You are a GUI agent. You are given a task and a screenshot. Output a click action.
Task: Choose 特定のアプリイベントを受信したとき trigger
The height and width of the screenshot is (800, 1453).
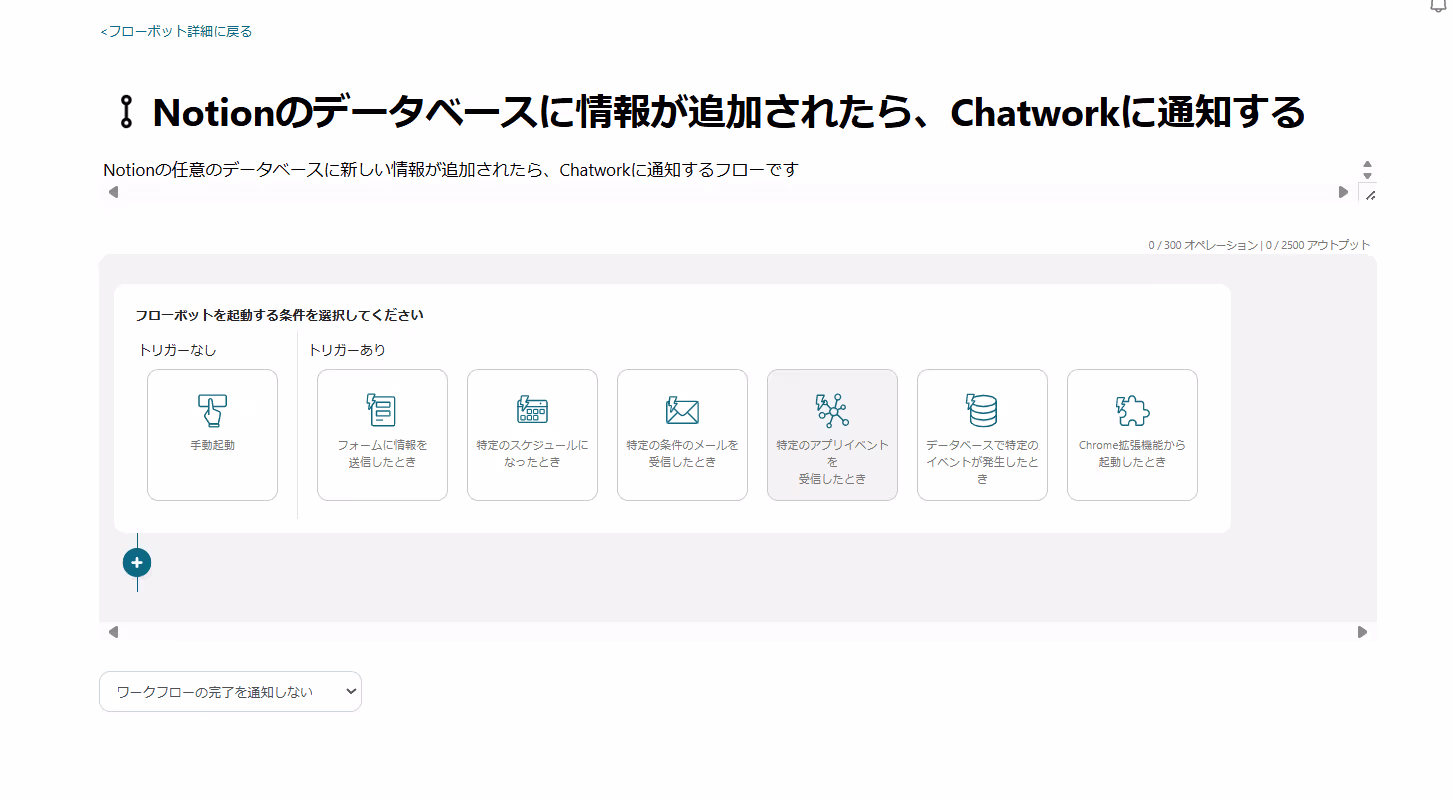832,435
